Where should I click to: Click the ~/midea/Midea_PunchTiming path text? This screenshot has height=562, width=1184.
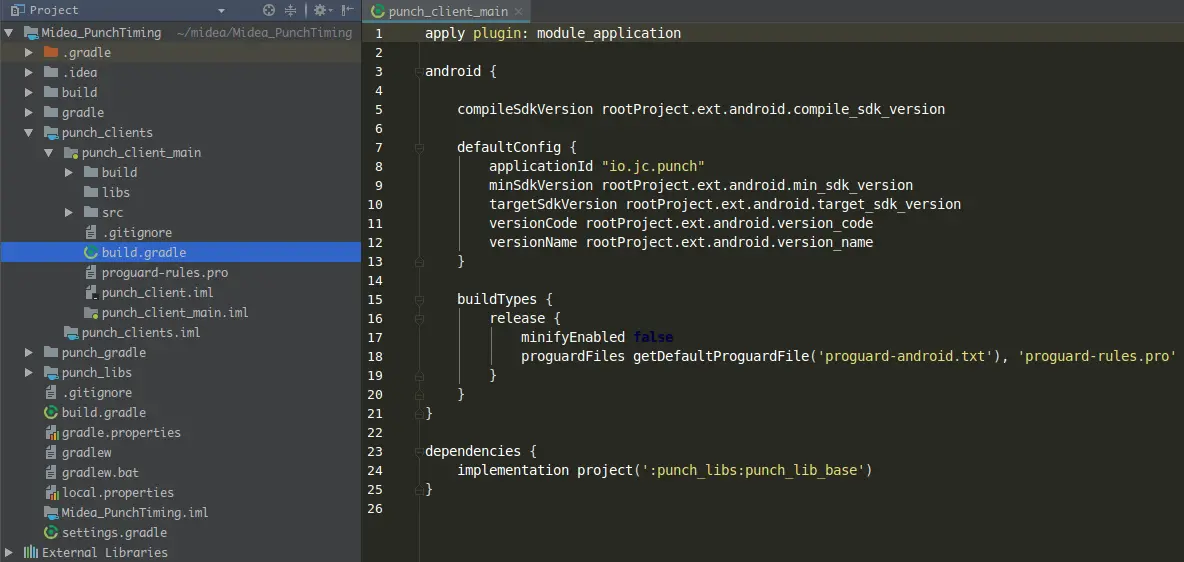coord(264,32)
